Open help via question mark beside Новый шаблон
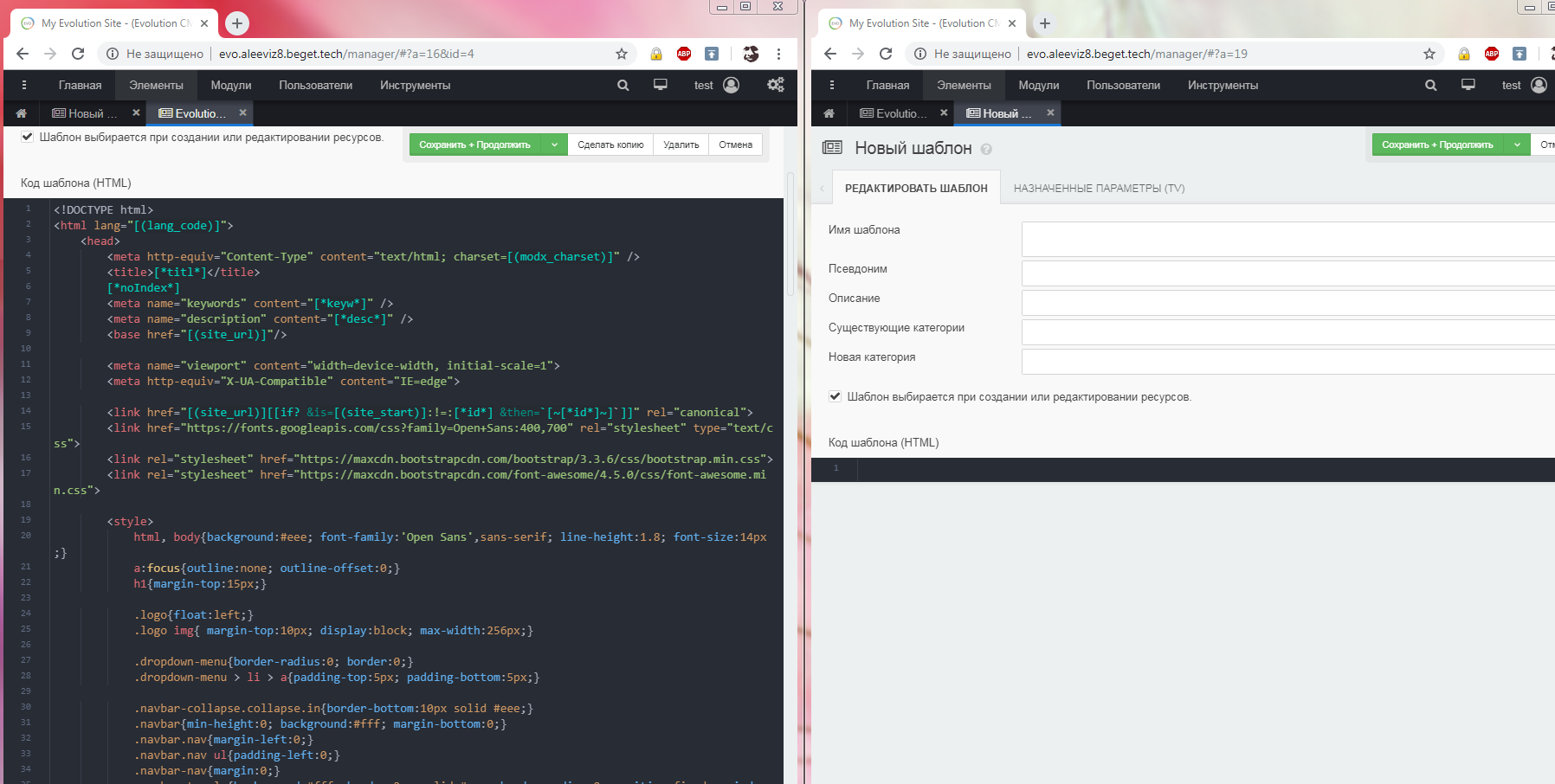Screen dimensions: 1555x784 [986, 148]
